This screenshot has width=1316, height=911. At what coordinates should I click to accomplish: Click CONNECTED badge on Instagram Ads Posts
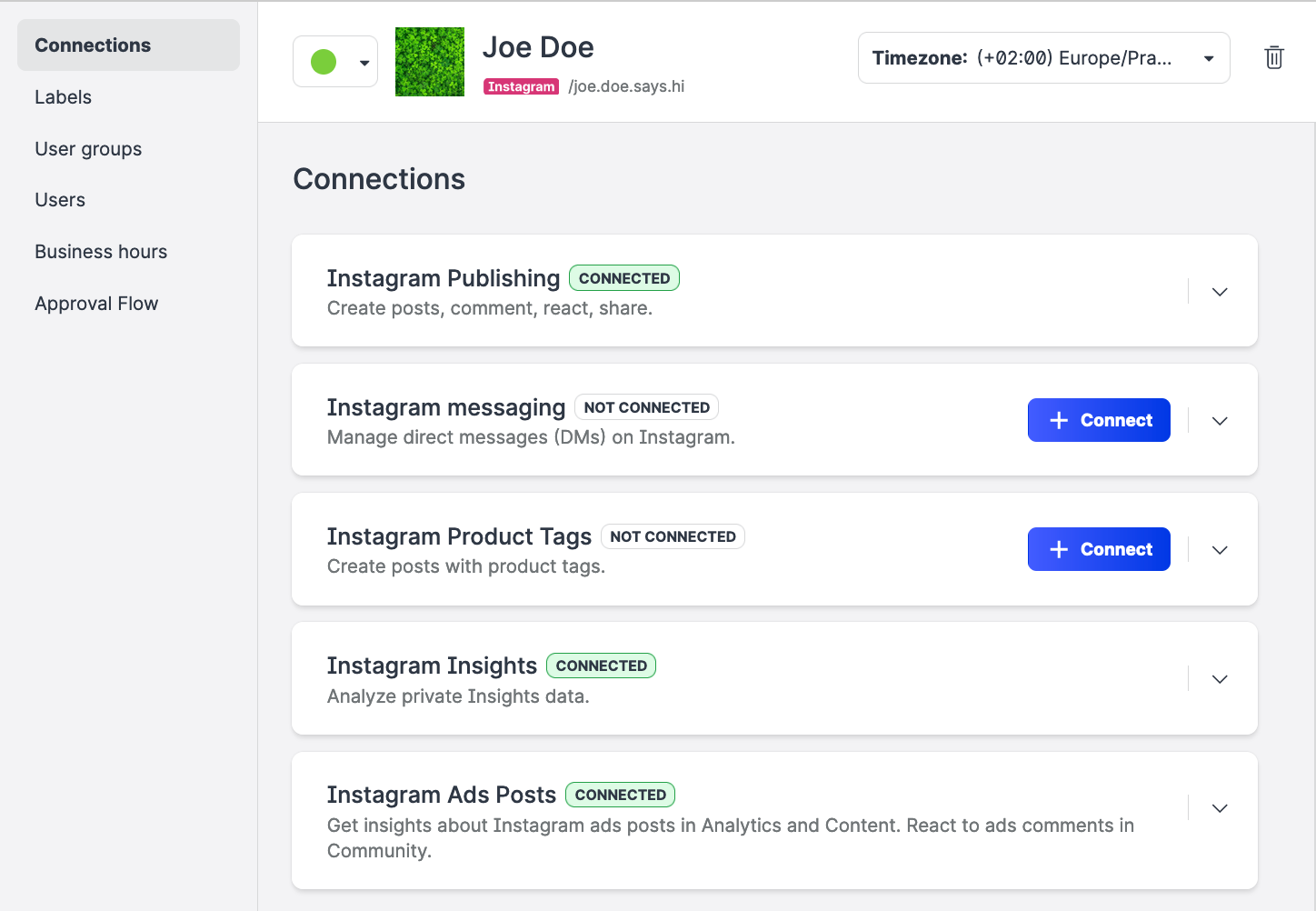(621, 795)
